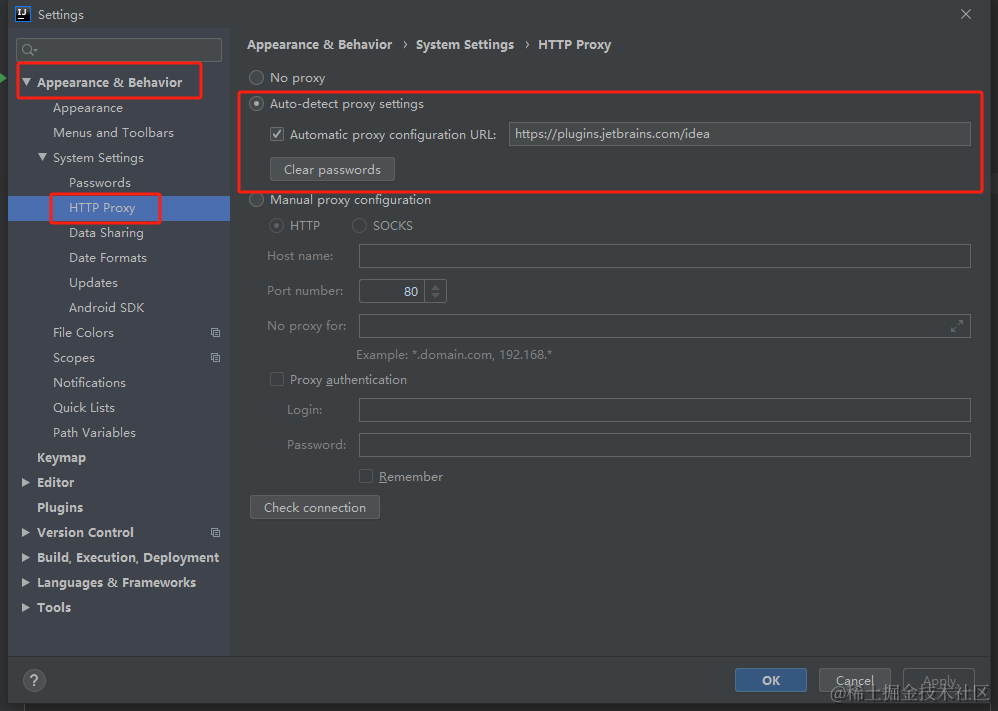998x711 pixels.
Task: Expand the Editor settings node
Action: point(26,482)
